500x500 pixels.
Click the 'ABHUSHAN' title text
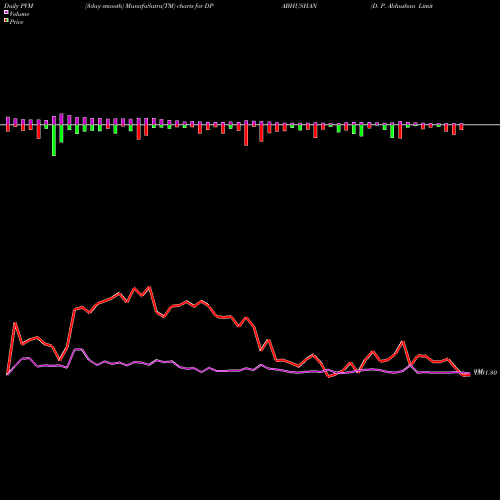point(299,6)
